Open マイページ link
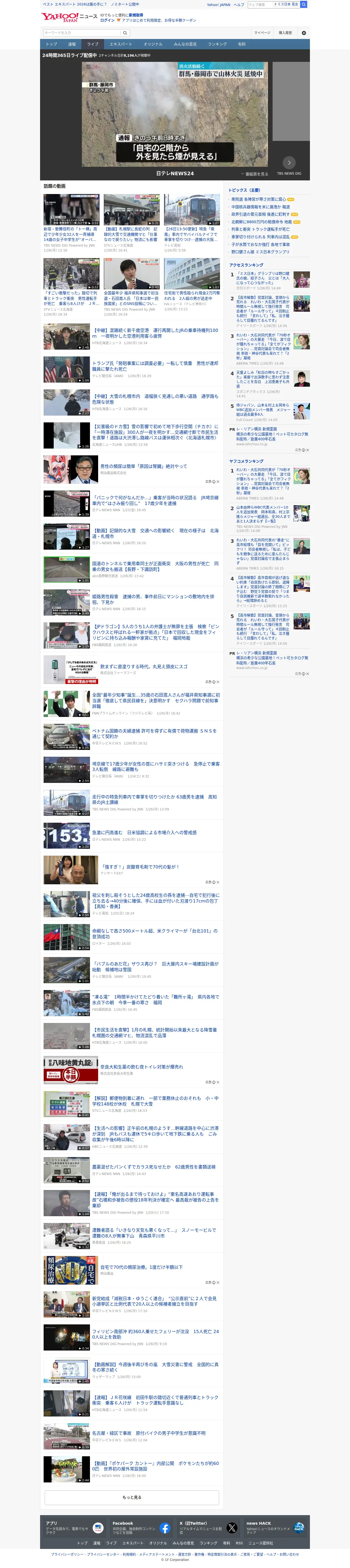Image resolution: width=350 pixels, height=1568 pixels. [262, 33]
